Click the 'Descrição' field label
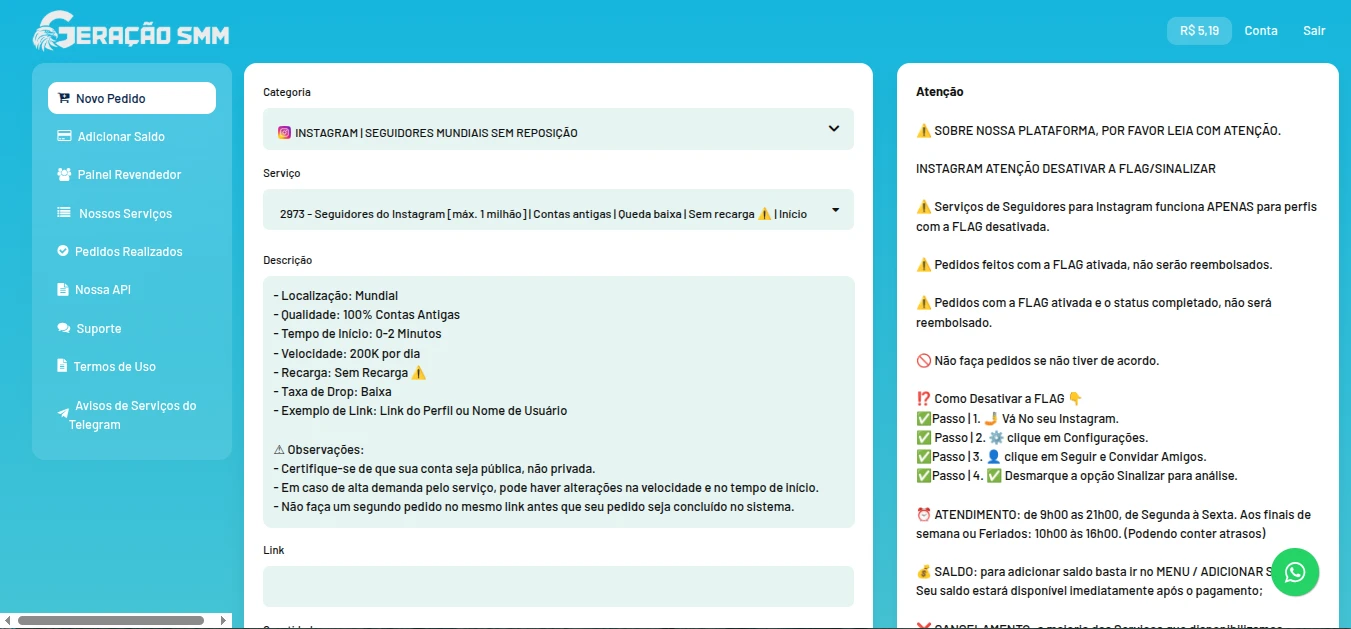Screen dimensions: 1351x629 288,261
